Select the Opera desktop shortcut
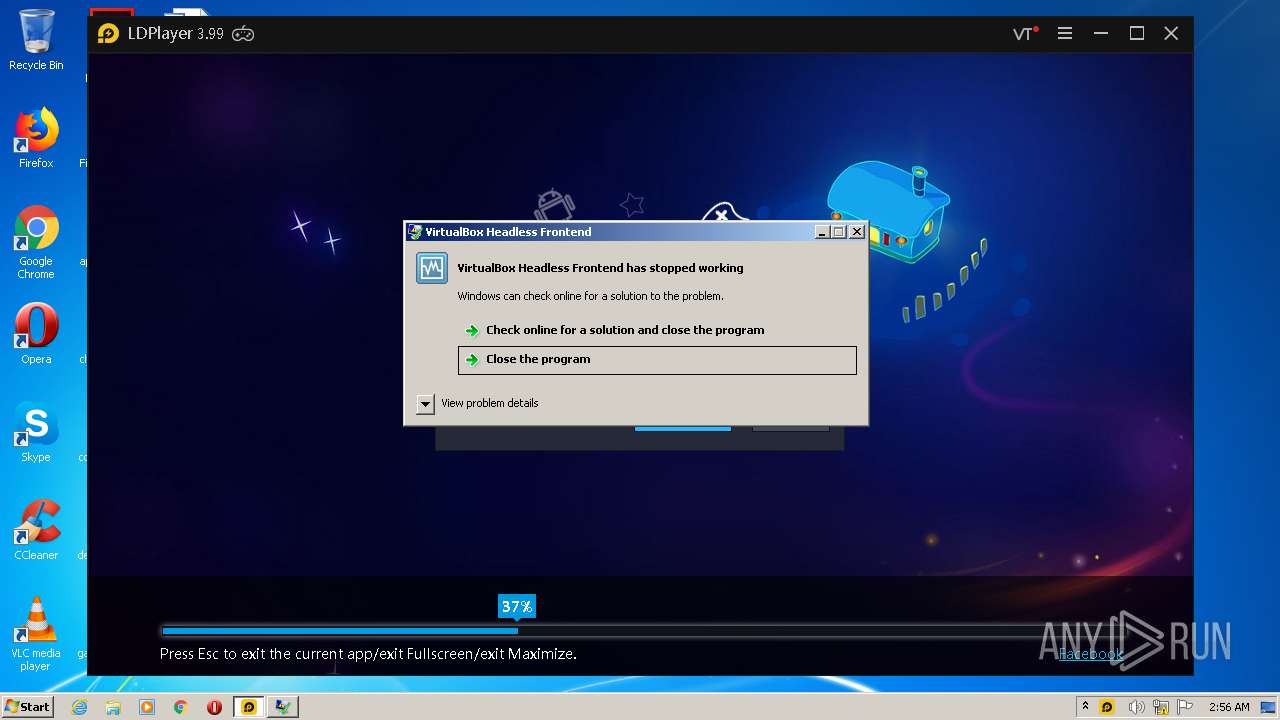Image resolution: width=1280 pixels, height=720 pixels. (36, 334)
